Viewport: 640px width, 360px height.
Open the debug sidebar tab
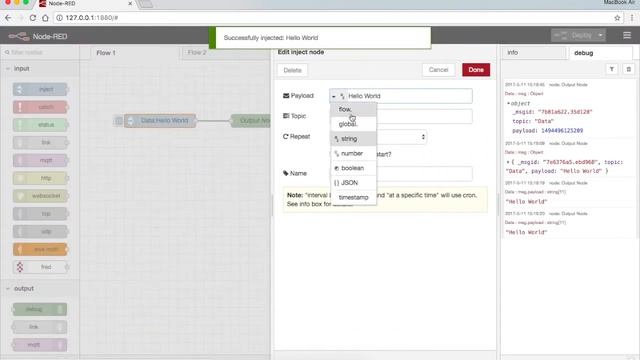coord(600,53)
